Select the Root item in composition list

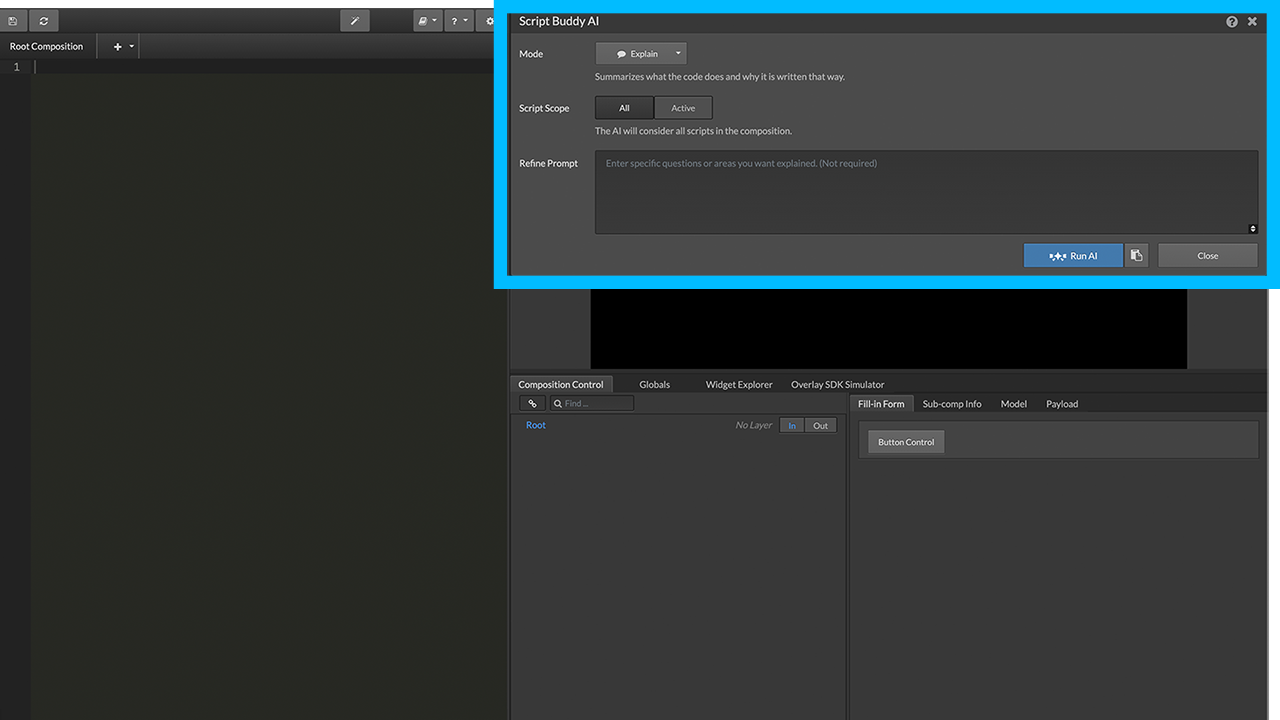click(536, 425)
